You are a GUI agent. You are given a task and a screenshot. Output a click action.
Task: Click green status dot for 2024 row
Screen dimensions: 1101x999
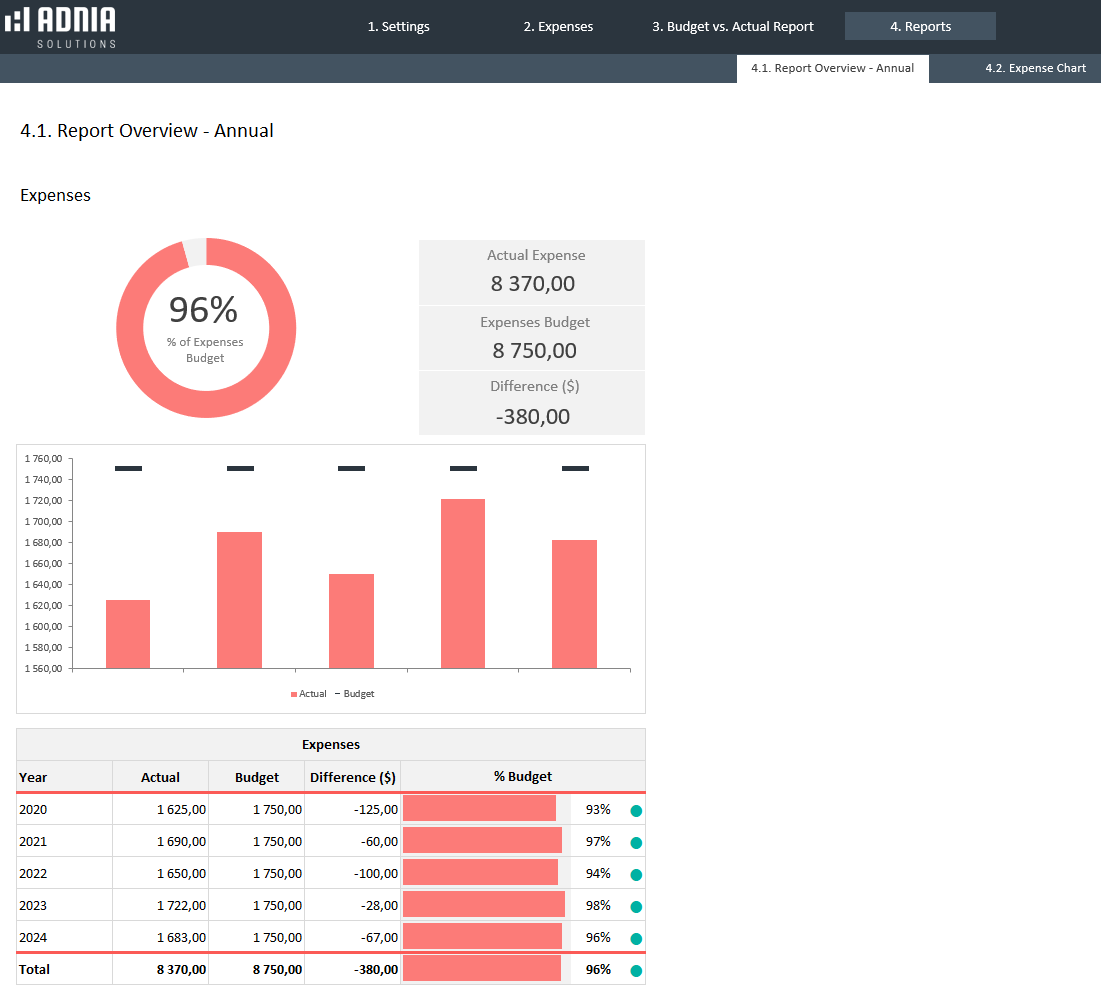[x=636, y=939]
